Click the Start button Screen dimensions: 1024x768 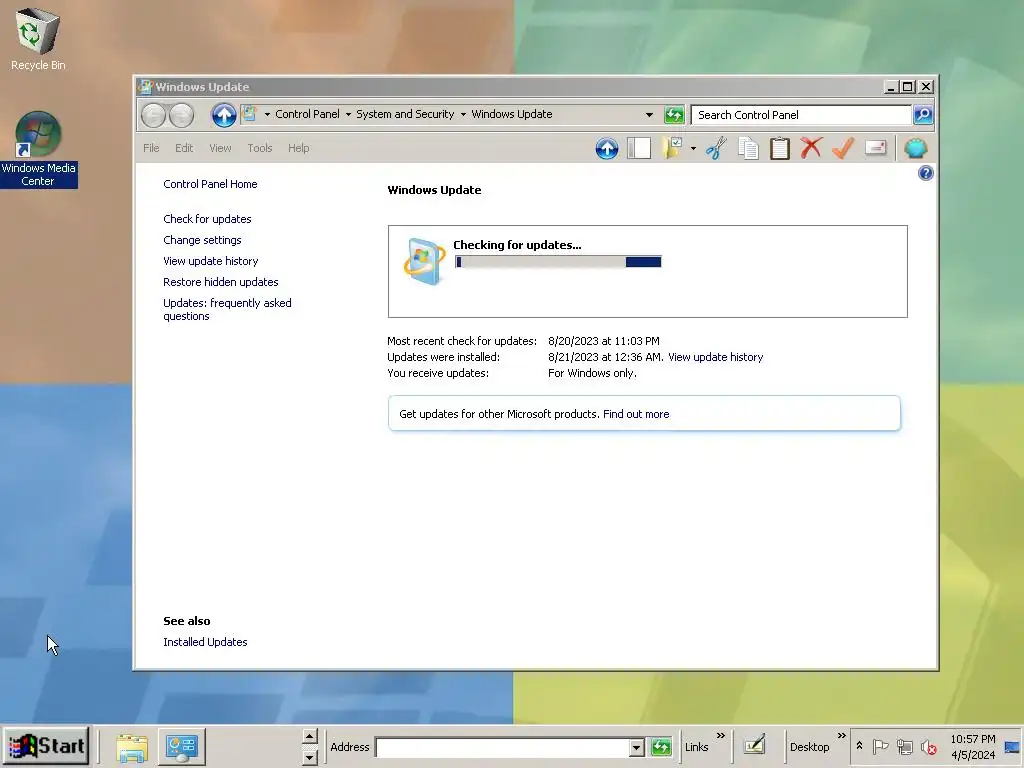(x=46, y=746)
